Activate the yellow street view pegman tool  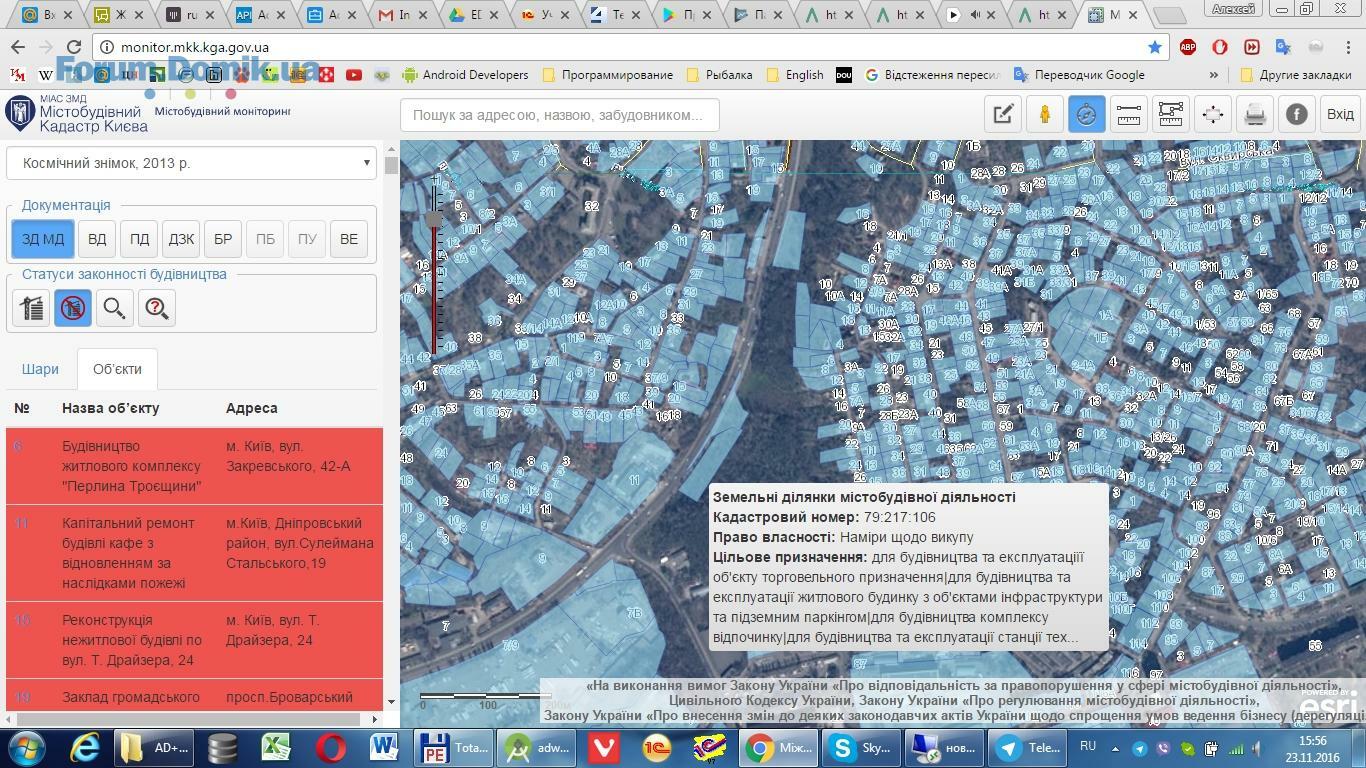[x=1045, y=115]
